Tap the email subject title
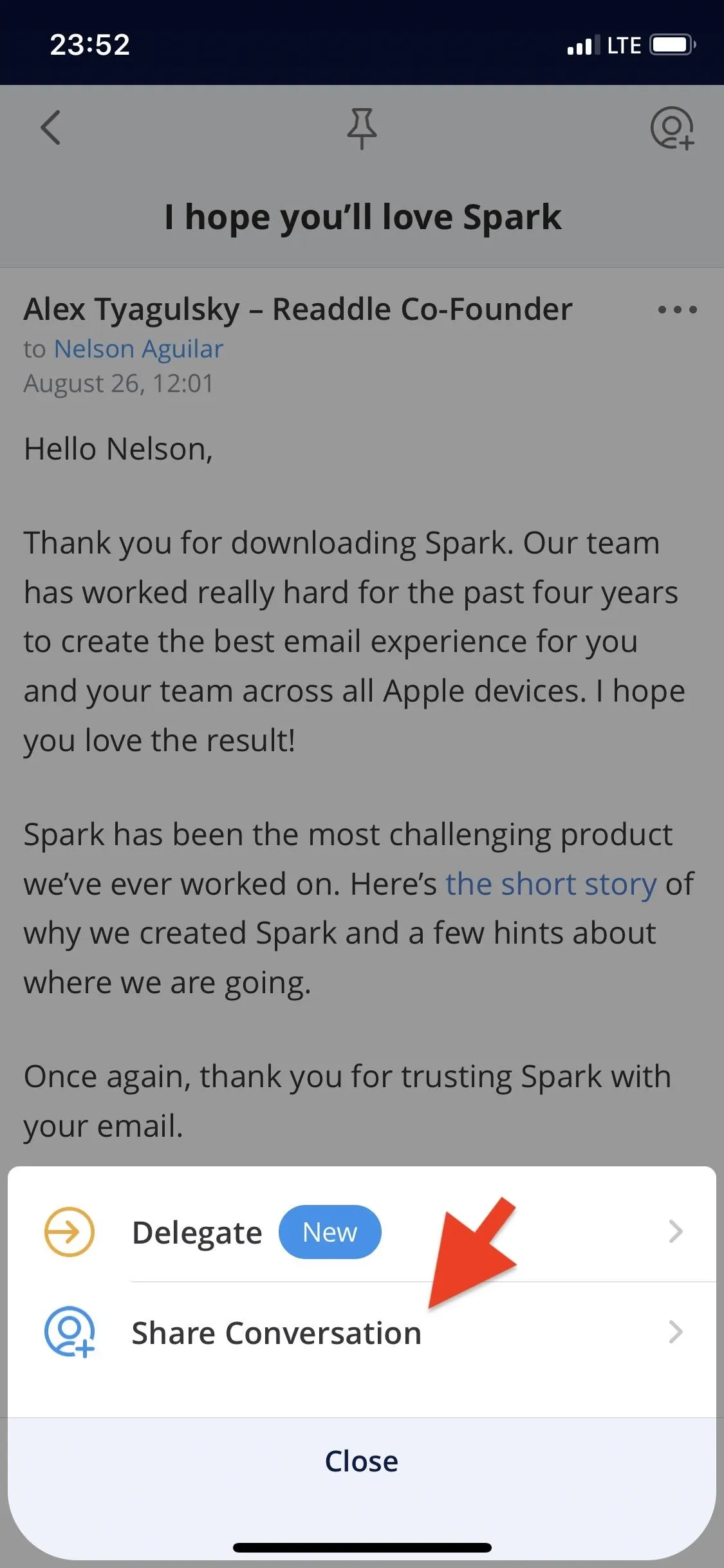724x1568 pixels. [362, 217]
